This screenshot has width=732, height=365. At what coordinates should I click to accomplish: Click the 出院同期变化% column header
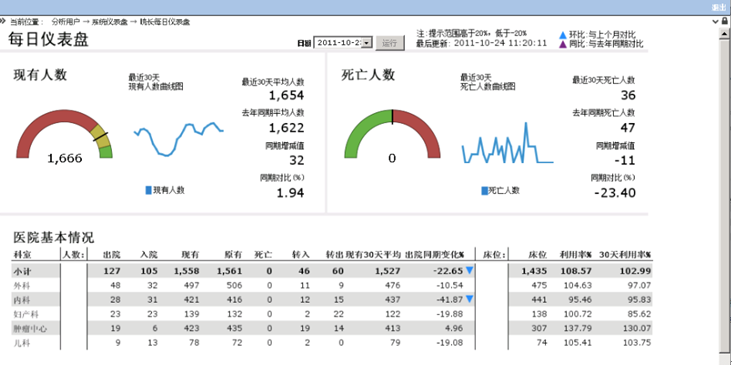[x=434, y=255]
